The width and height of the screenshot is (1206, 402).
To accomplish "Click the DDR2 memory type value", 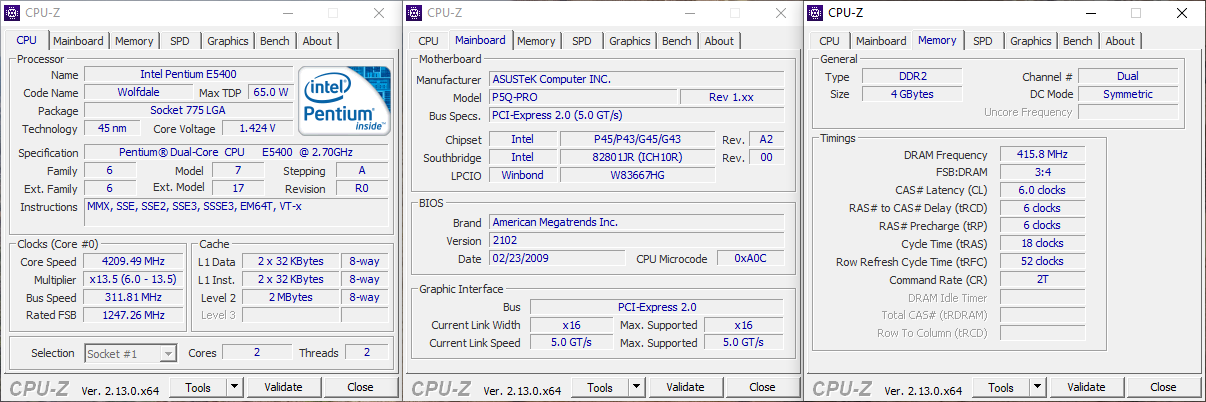I will tap(910, 76).
